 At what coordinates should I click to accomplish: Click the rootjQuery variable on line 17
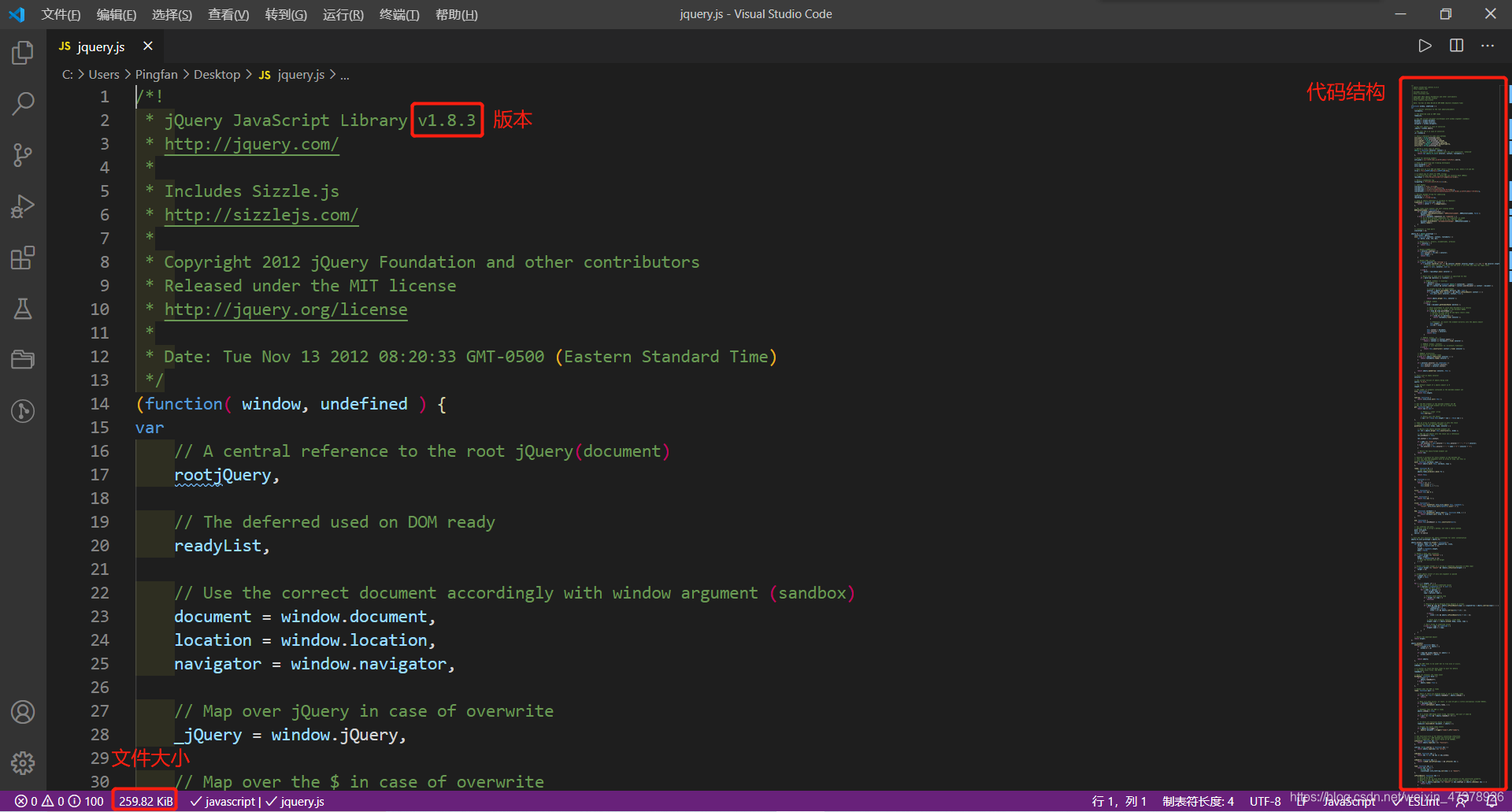[x=222, y=475]
